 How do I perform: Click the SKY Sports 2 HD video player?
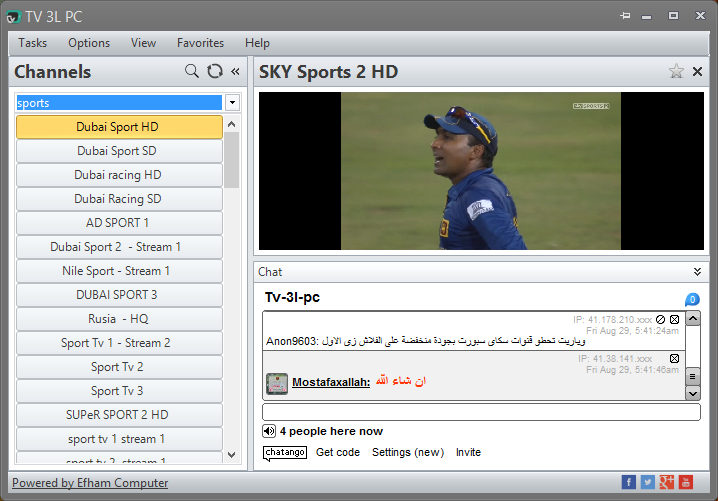tap(481, 171)
